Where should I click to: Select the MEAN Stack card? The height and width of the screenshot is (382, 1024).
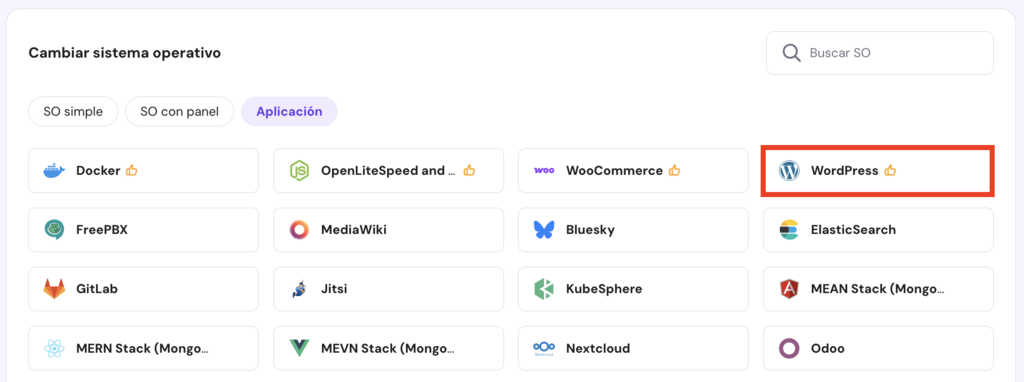[x=878, y=289]
